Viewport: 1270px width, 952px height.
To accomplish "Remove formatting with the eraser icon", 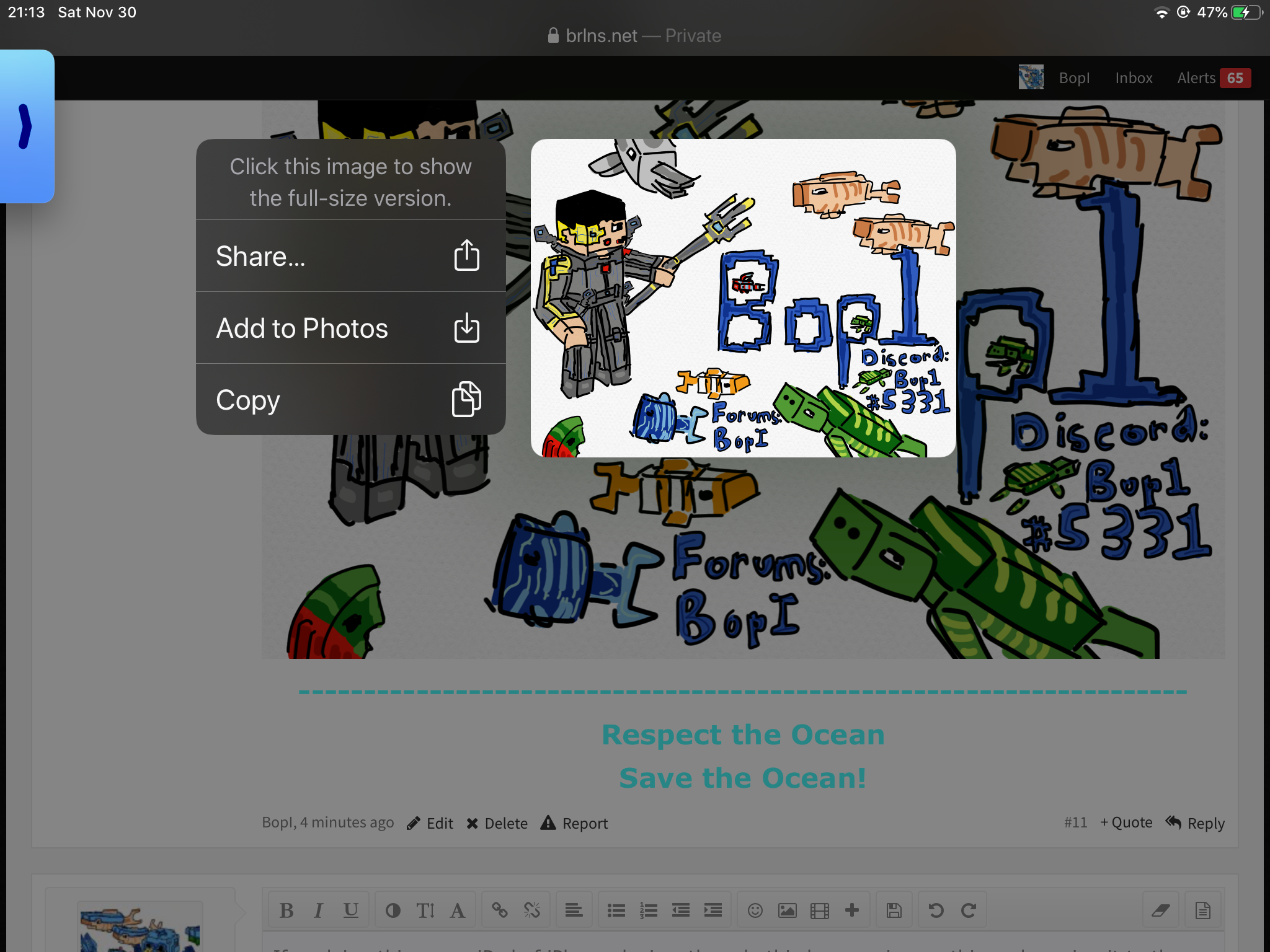I will pyautogui.click(x=1161, y=910).
